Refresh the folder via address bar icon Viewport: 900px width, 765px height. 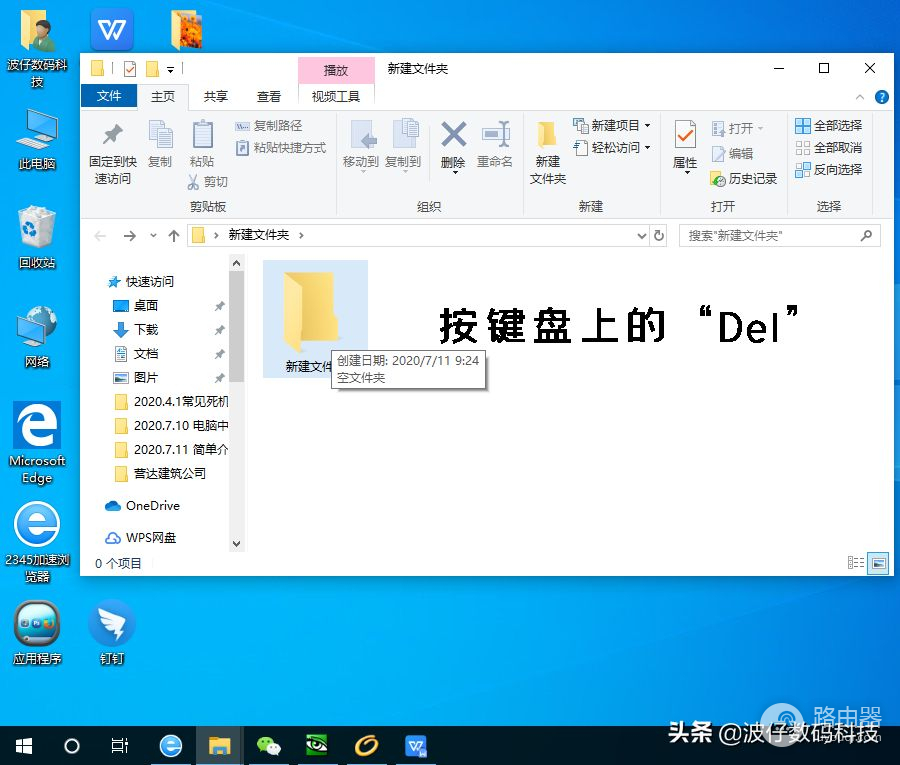(659, 236)
